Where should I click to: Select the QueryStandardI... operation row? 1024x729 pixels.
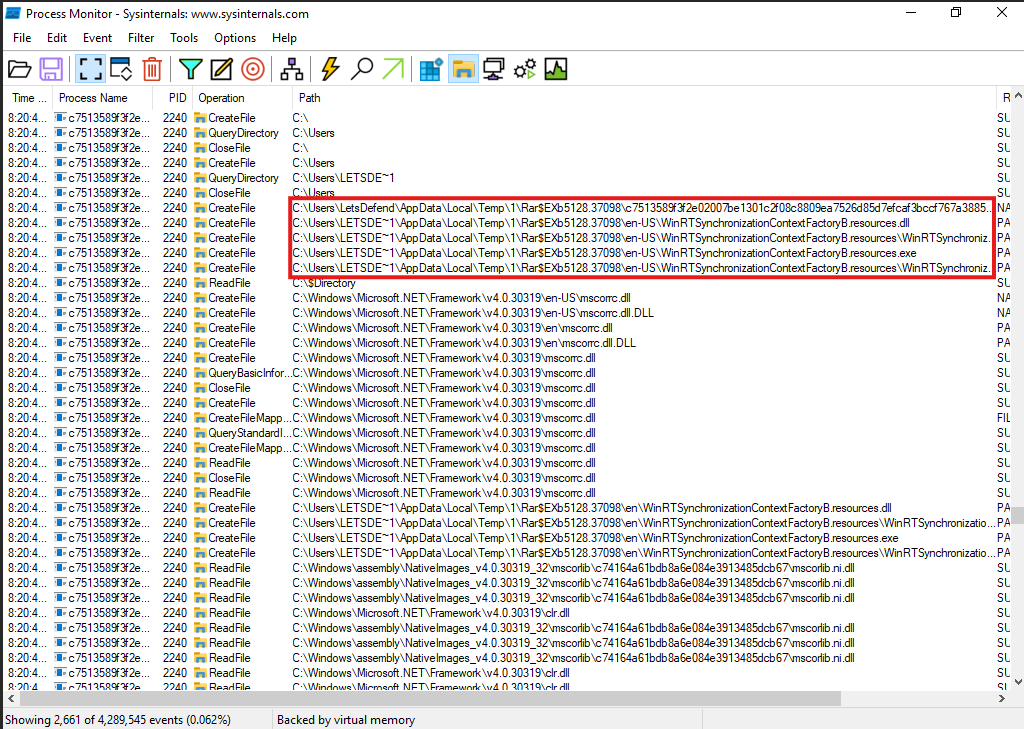pyautogui.click(x=507, y=433)
